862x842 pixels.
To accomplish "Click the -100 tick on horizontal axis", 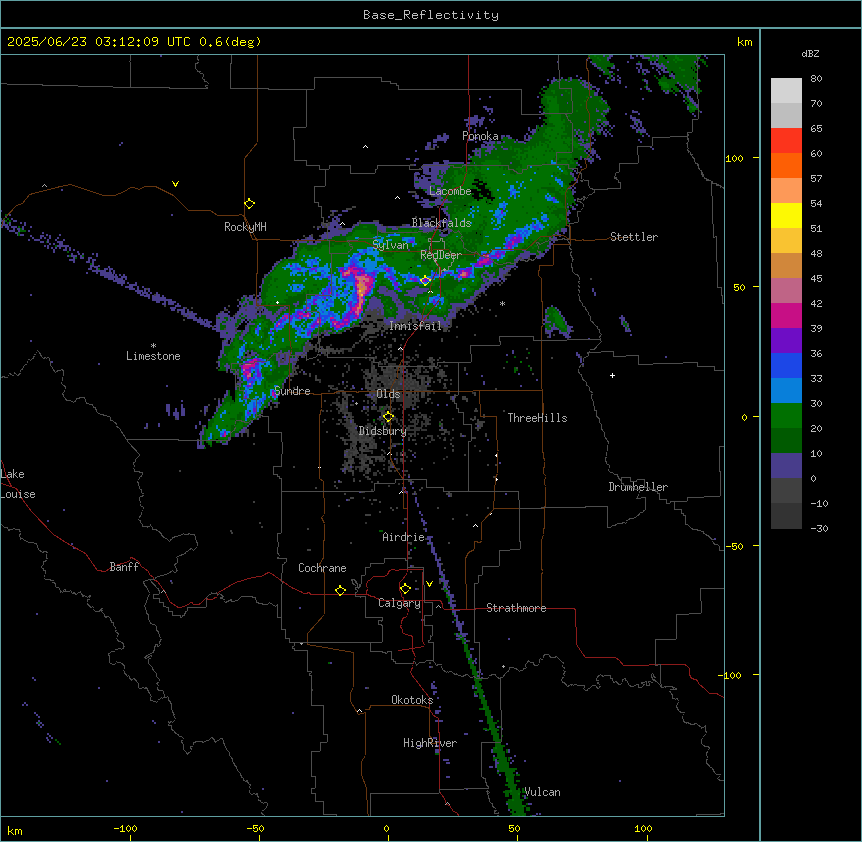I will 125,829.
